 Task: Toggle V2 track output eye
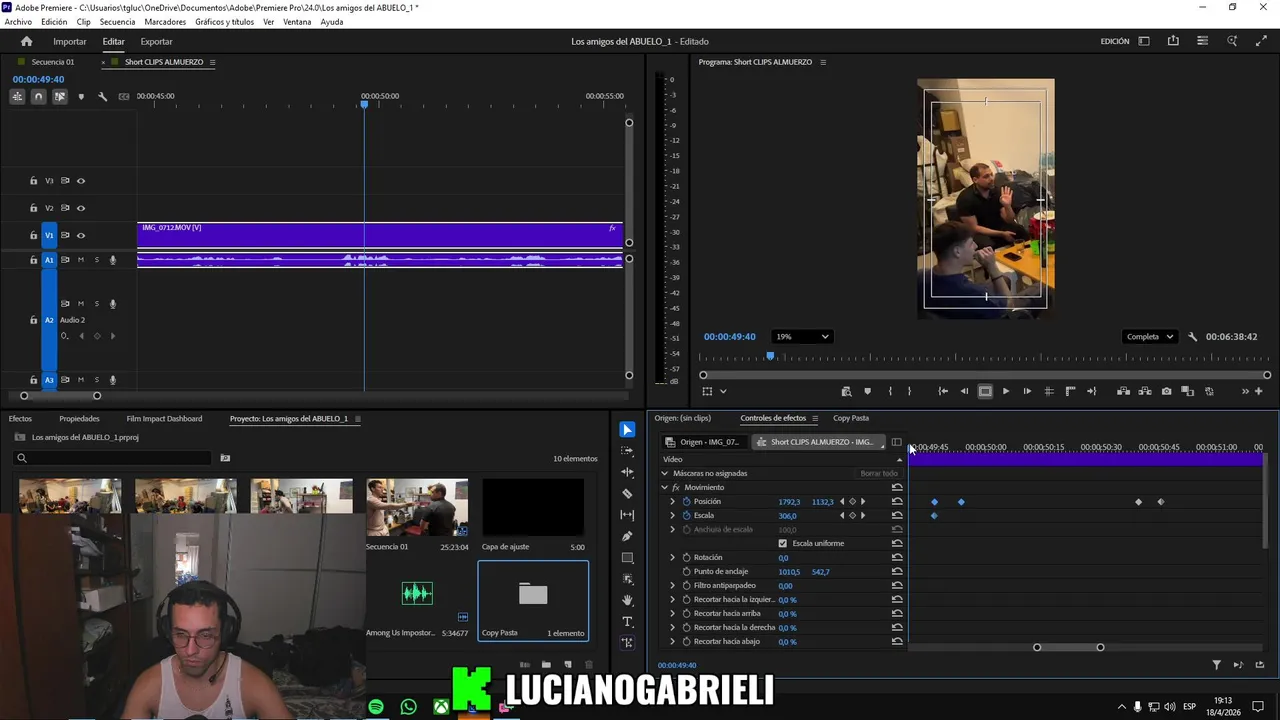tap(81, 208)
